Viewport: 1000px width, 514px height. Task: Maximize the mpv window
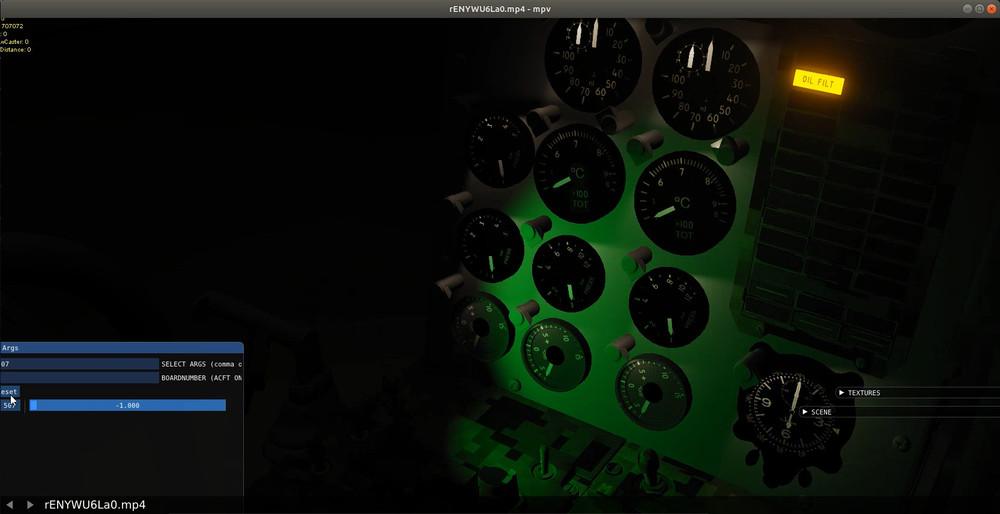[980, 8]
